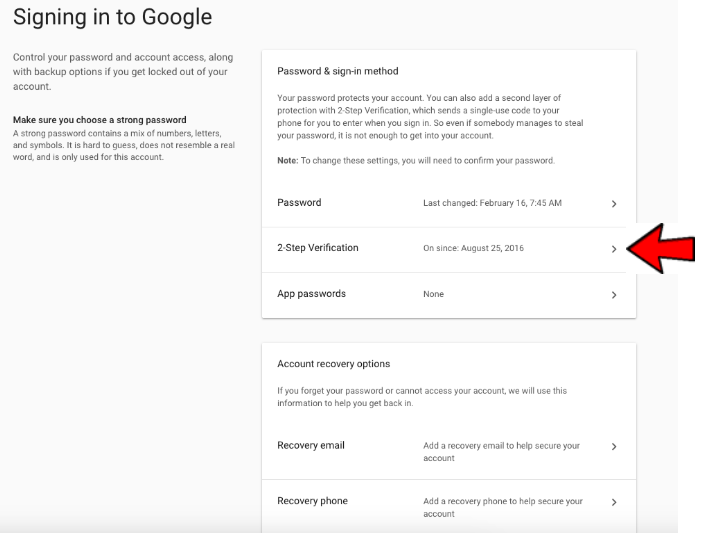The image size is (705, 533).
Task: Open the 2-Step Verification setting
Action: [449, 250]
